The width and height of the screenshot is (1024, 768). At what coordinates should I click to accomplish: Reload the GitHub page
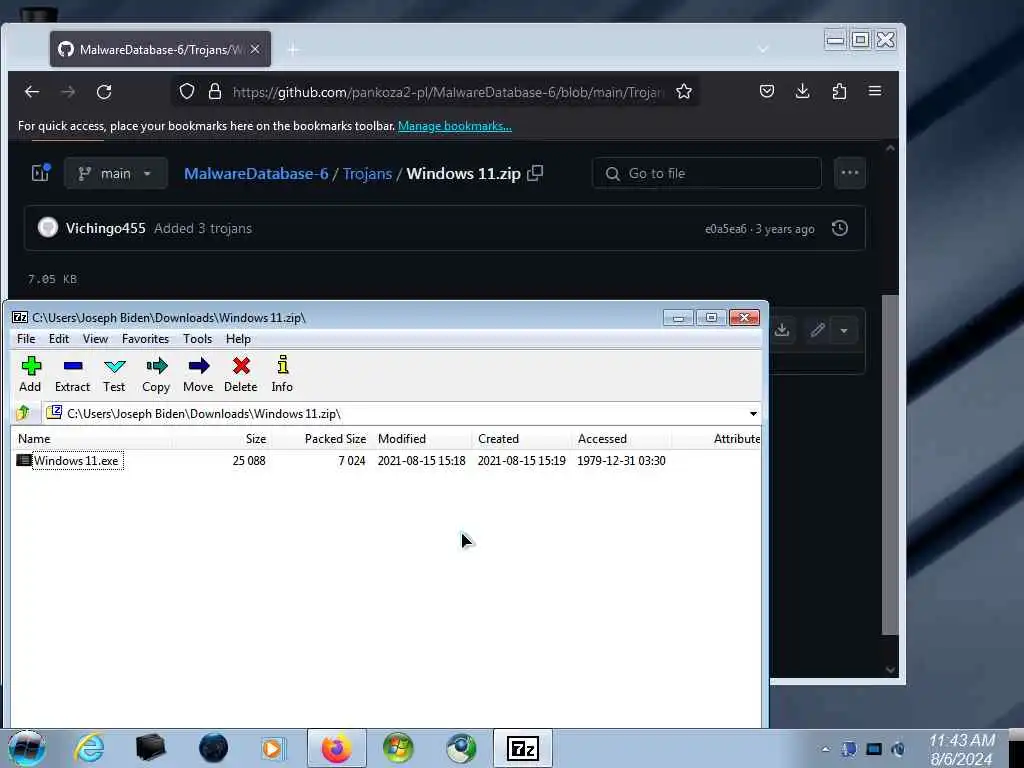(x=104, y=91)
